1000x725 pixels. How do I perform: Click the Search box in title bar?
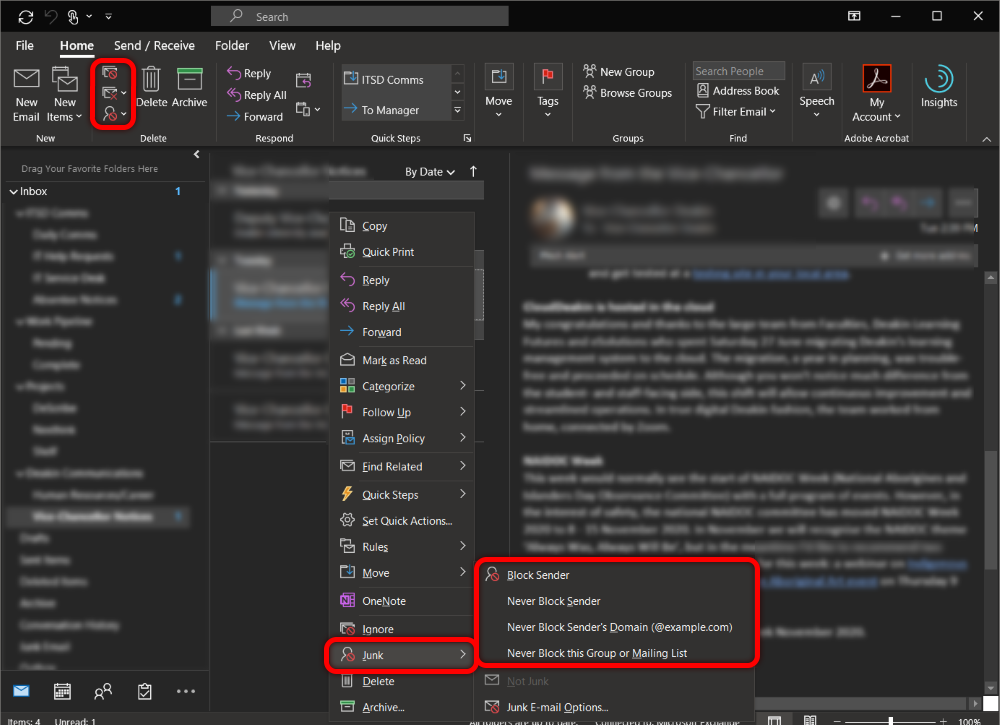click(360, 17)
